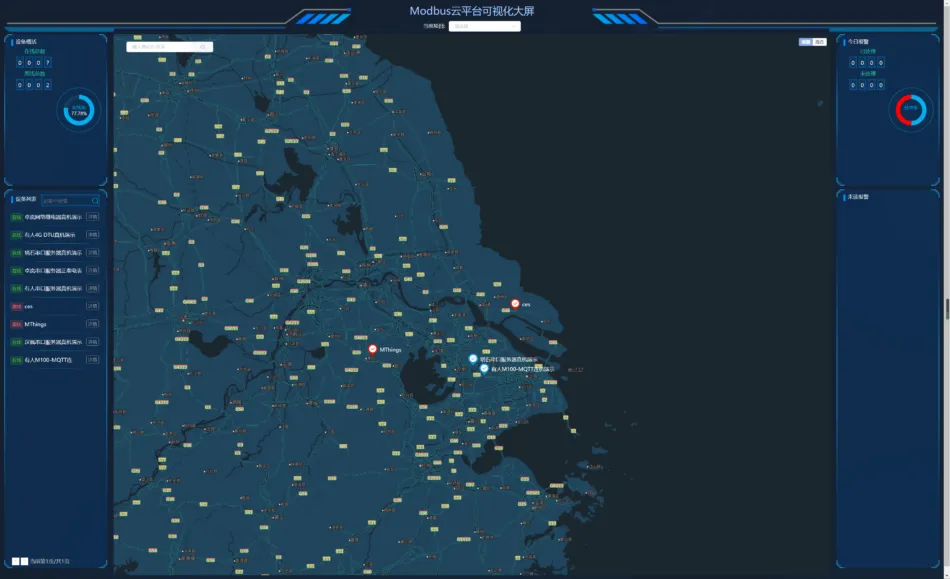Select the MThings device in the list
Viewport: 950px width, 579px height.
pyautogui.click(x=36, y=324)
